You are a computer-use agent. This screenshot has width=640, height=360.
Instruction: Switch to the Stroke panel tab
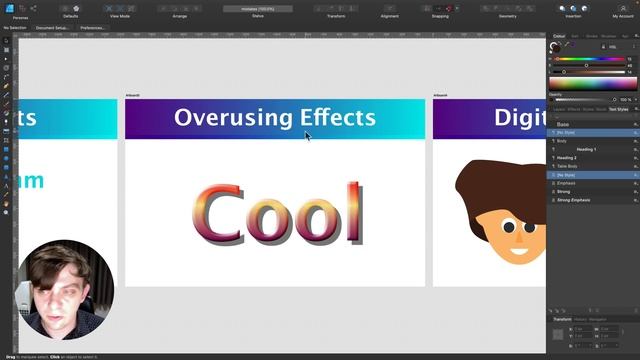click(x=591, y=36)
